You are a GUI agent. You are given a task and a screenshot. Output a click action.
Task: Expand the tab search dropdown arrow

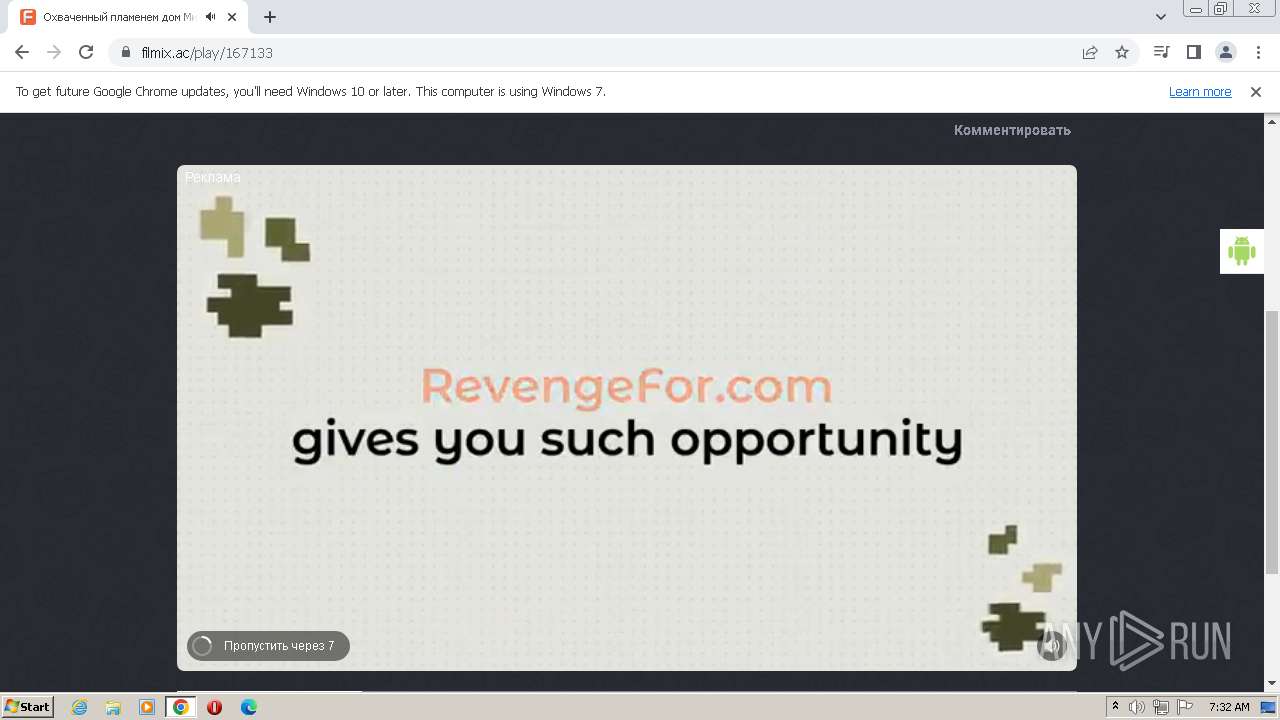point(1161,17)
